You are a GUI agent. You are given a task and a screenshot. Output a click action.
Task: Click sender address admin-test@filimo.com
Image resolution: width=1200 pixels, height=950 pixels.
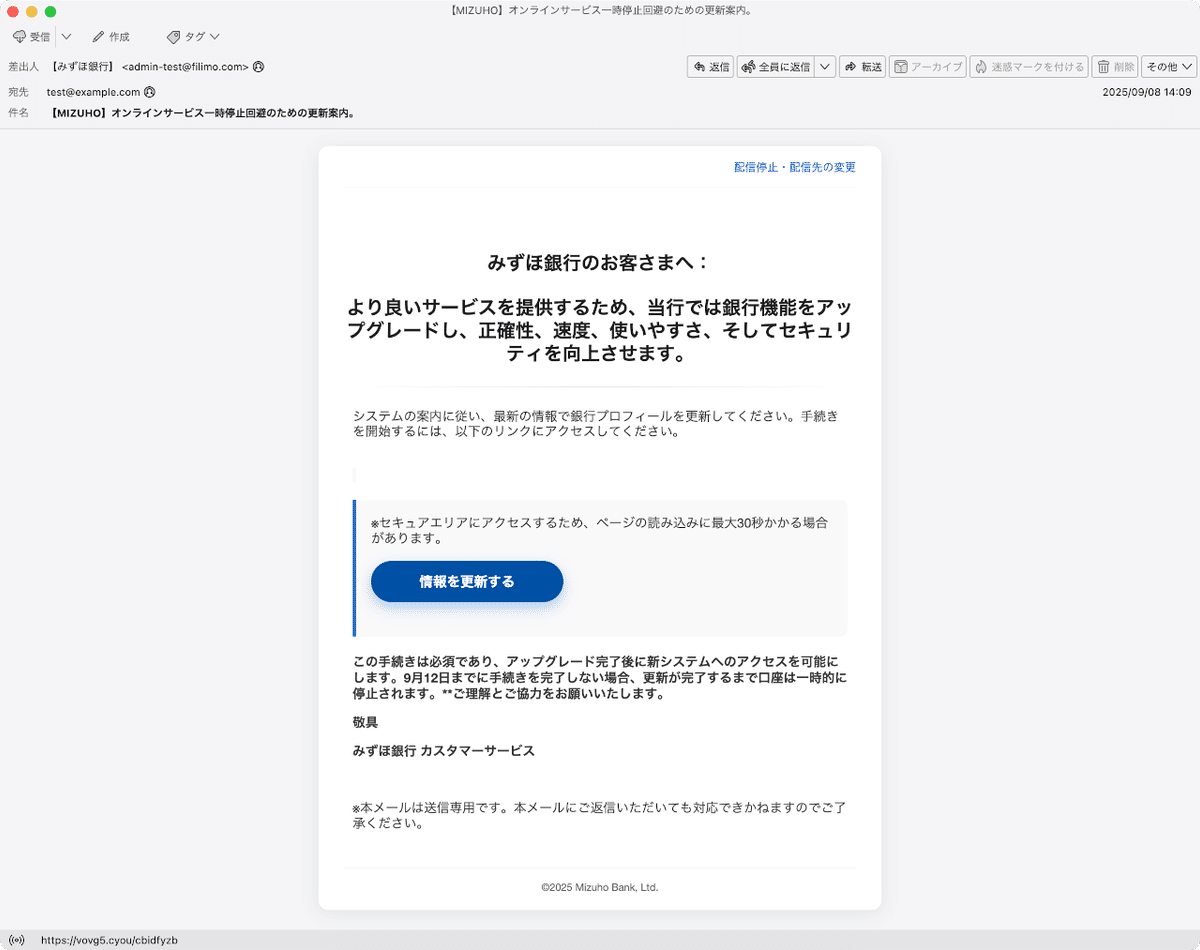[x=185, y=67]
